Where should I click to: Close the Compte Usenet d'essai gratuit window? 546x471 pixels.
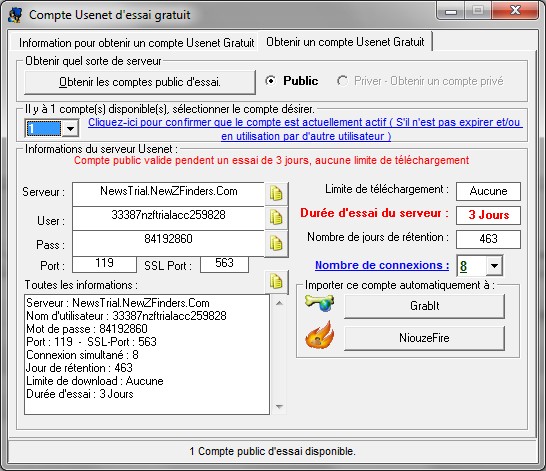pyautogui.click(x=515, y=11)
